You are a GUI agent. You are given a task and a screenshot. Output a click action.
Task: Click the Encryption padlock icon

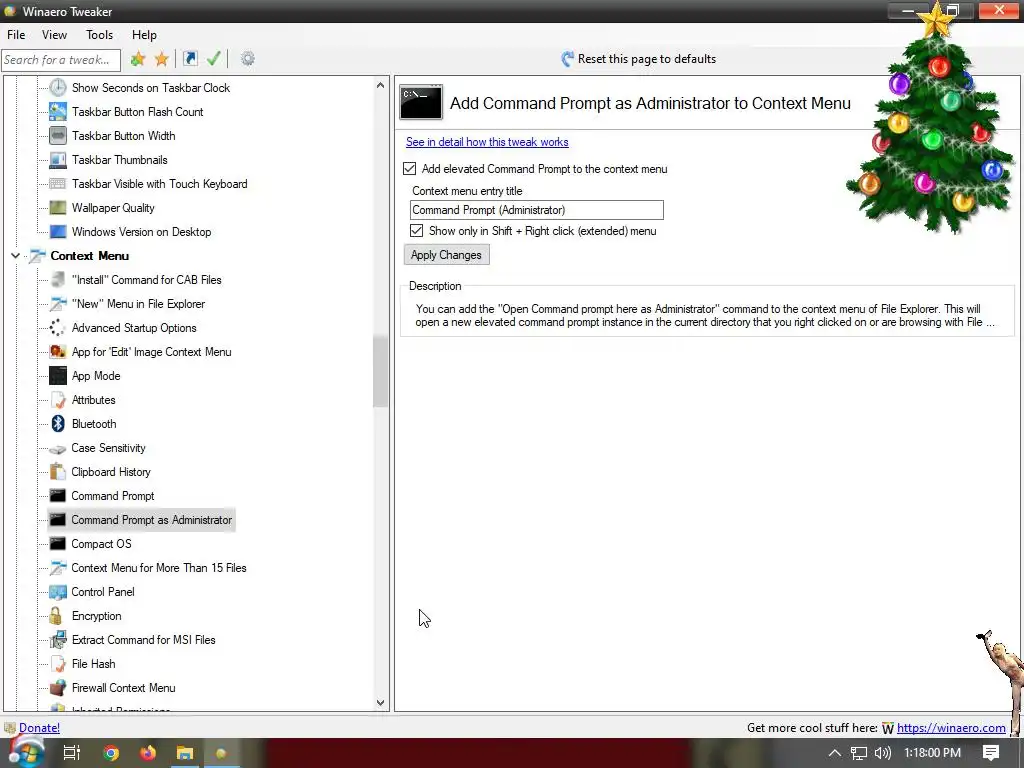pos(56,616)
